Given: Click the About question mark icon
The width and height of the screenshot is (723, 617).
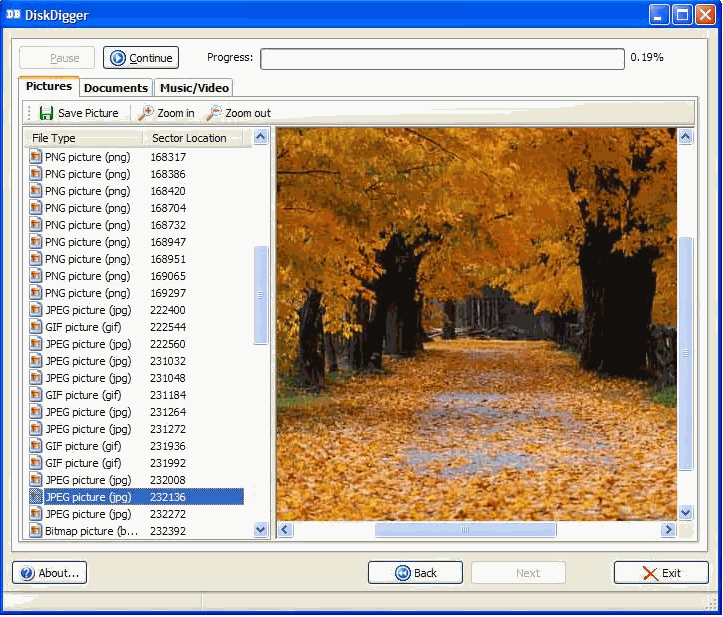Looking at the screenshot, I should point(27,573).
